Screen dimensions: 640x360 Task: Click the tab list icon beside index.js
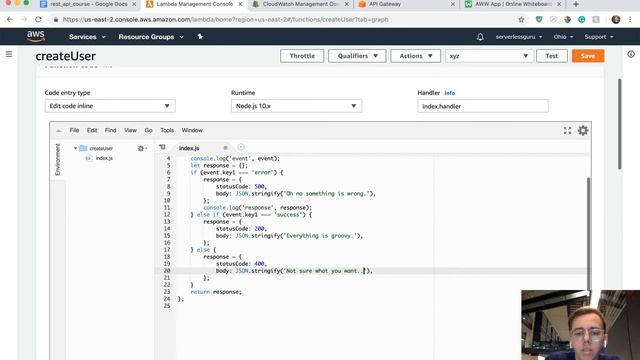[x=162, y=147]
